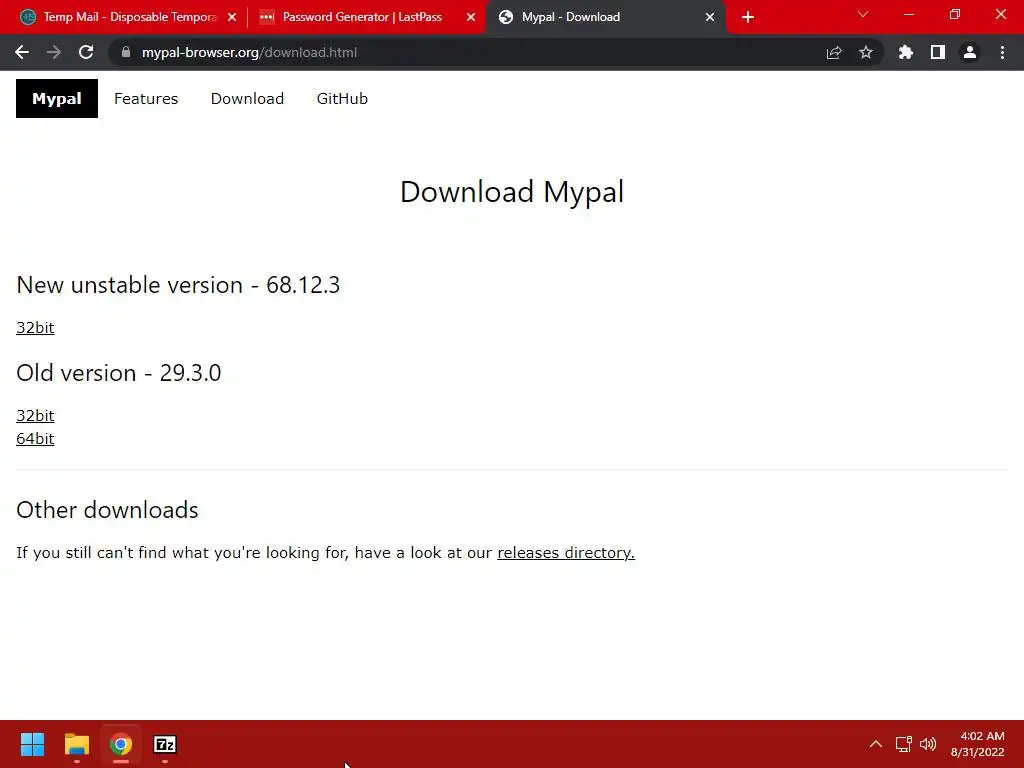Click the Chrome taskbar icon
The height and width of the screenshot is (768, 1024).
coord(121,744)
